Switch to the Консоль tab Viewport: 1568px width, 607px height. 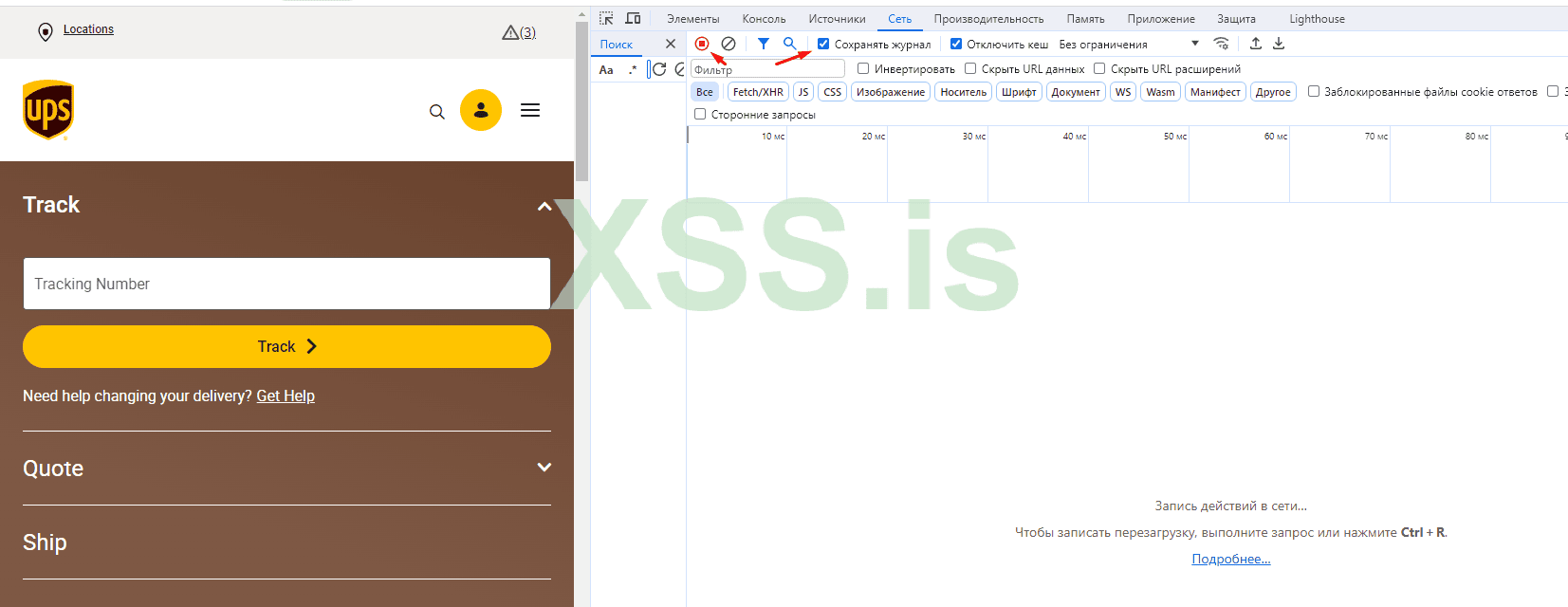(764, 19)
